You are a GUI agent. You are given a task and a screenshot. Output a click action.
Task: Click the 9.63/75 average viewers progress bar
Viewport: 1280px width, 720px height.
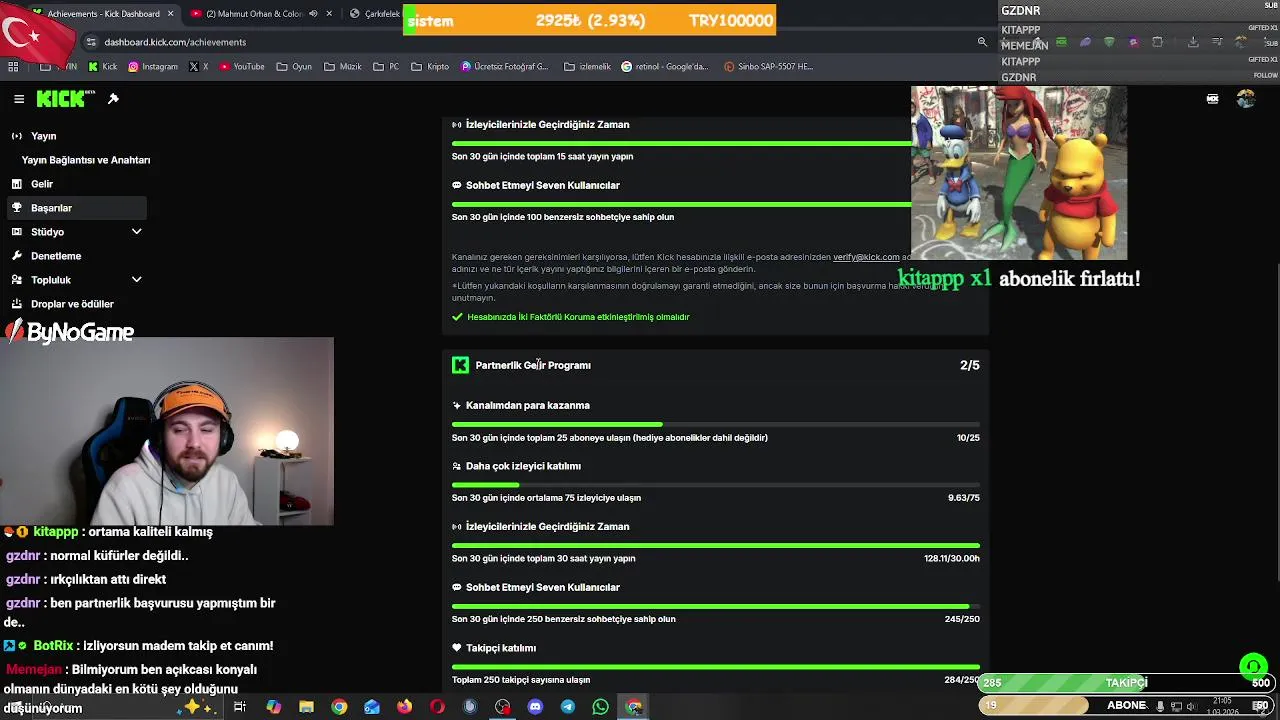pos(716,485)
